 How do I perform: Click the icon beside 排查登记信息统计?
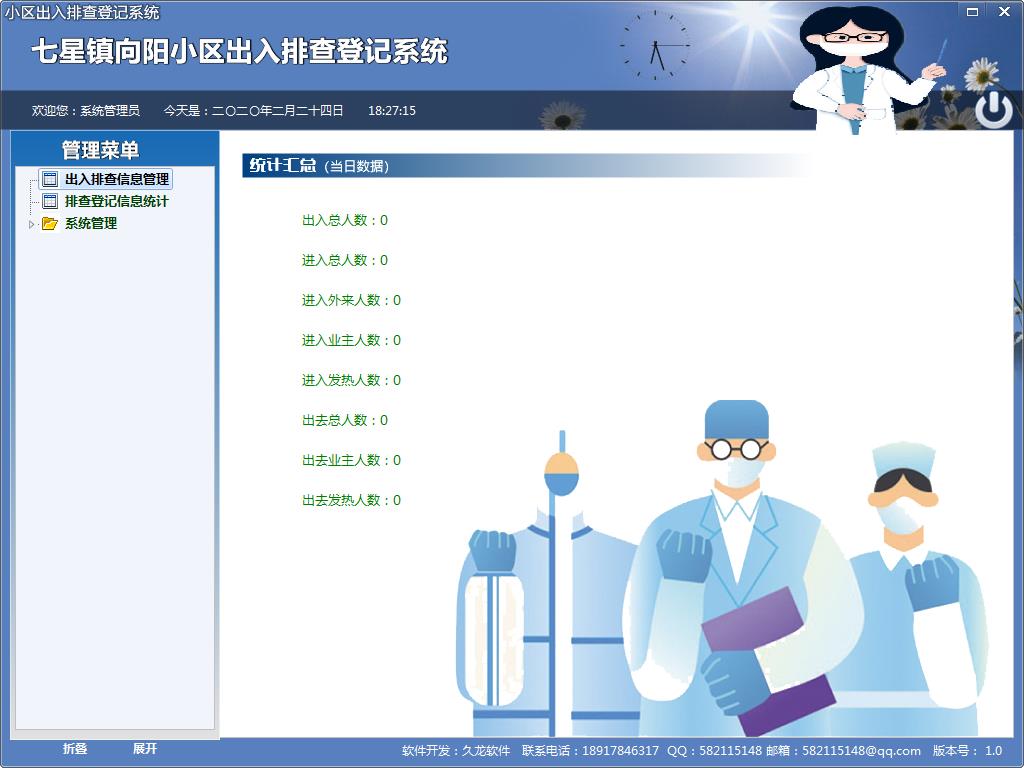coord(49,202)
